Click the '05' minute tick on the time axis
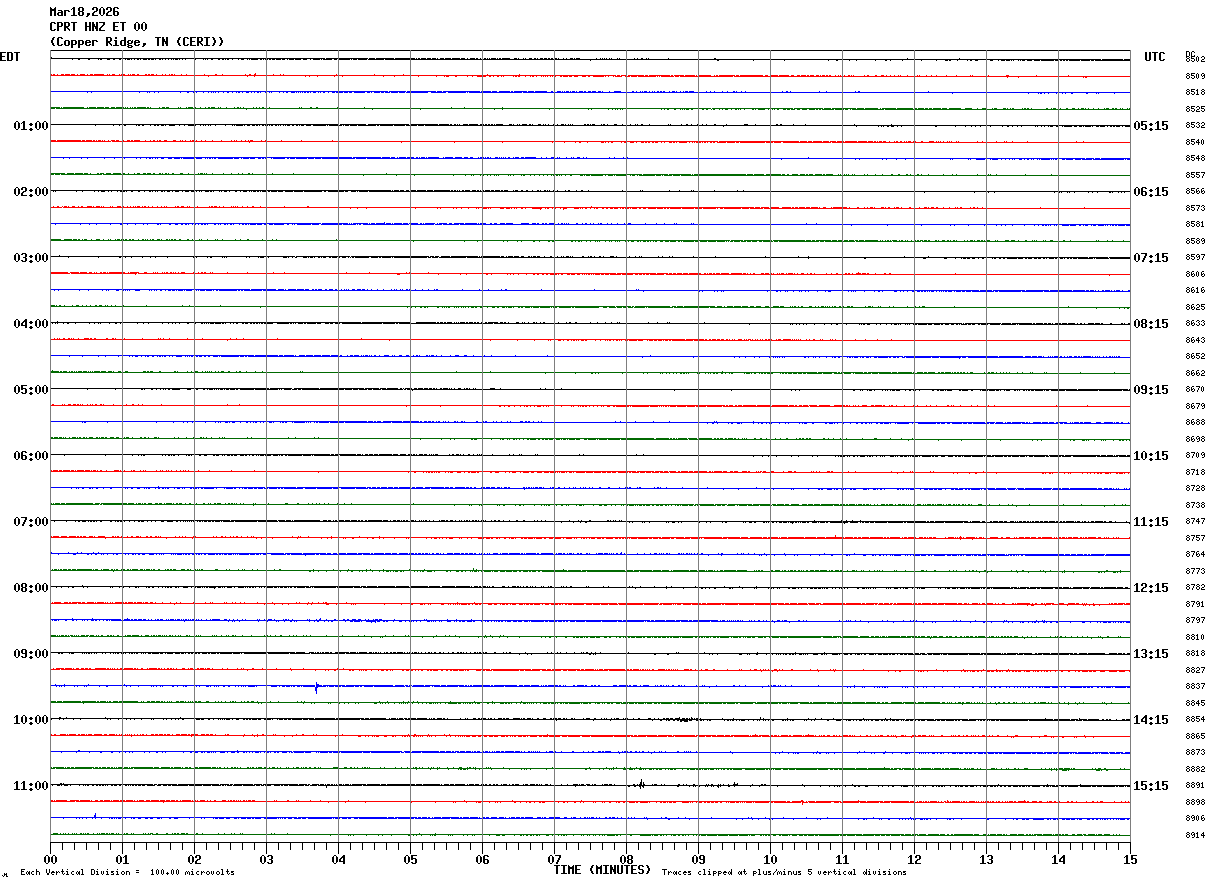 pos(410,859)
